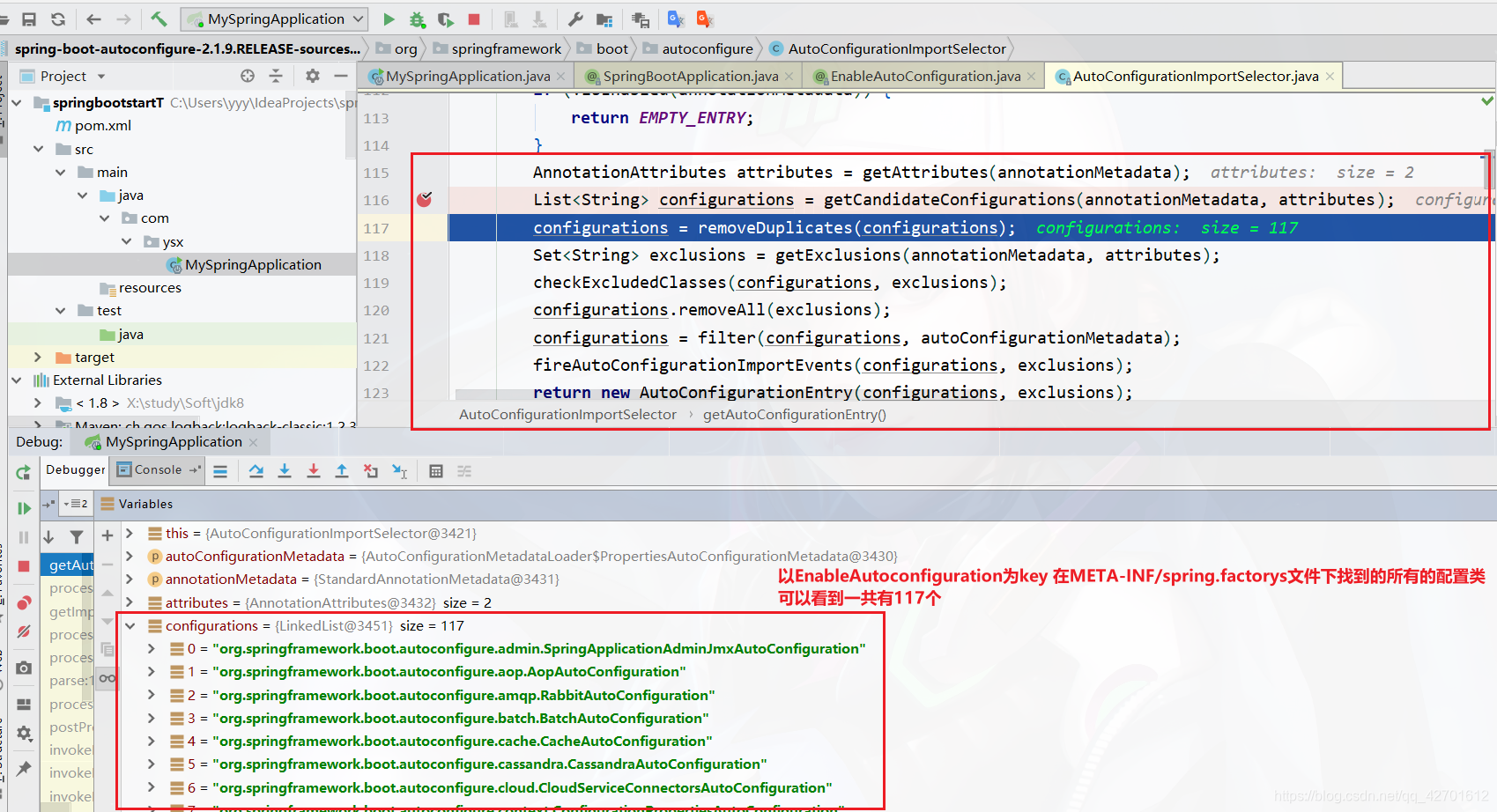Click the Run to Cursor icon

400,471
